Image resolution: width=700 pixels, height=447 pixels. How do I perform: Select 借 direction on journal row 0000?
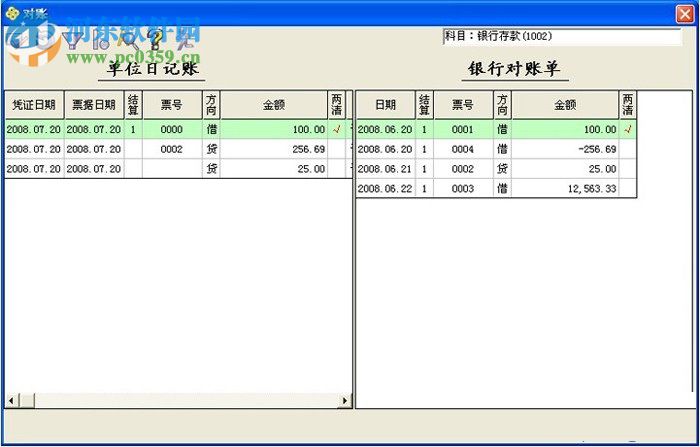(x=211, y=130)
